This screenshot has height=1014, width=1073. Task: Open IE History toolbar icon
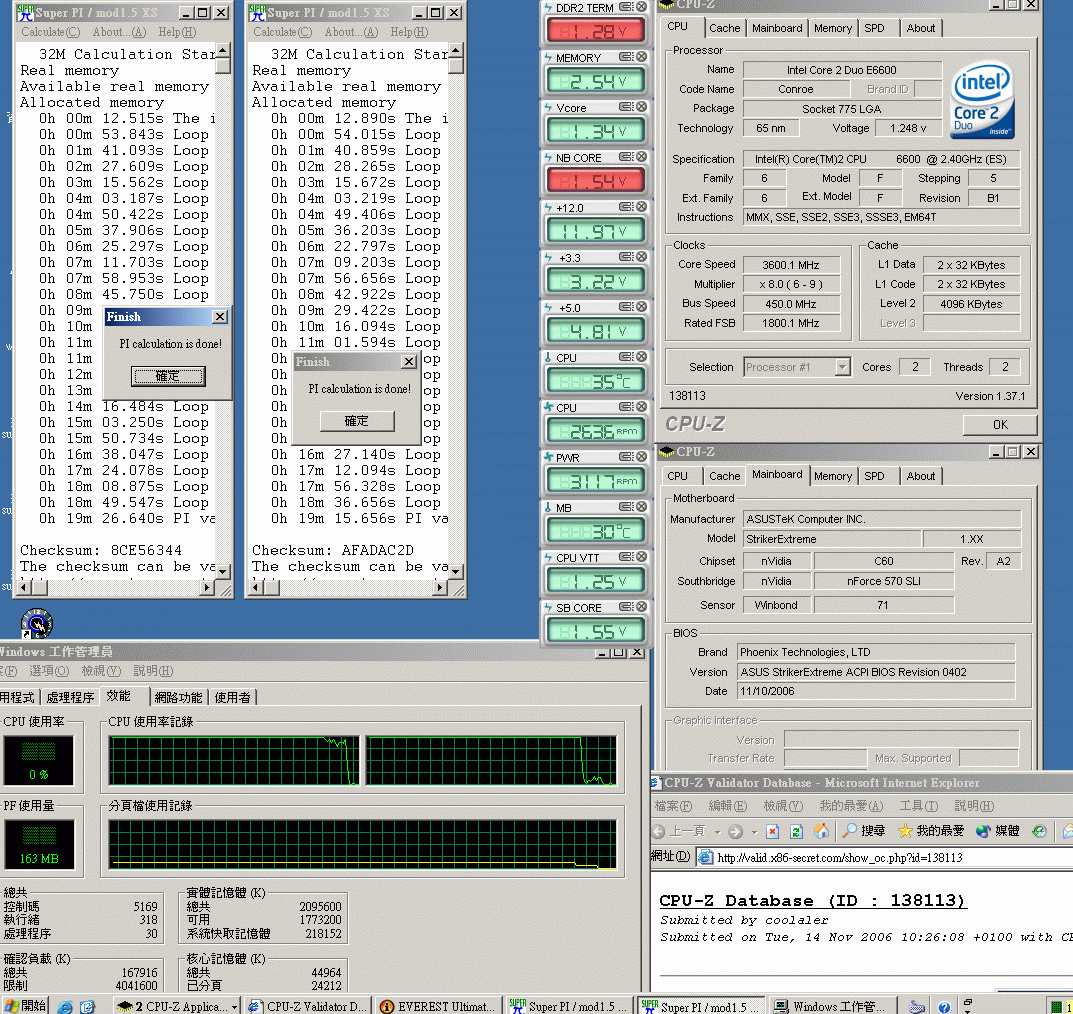click(x=1039, y=831)
